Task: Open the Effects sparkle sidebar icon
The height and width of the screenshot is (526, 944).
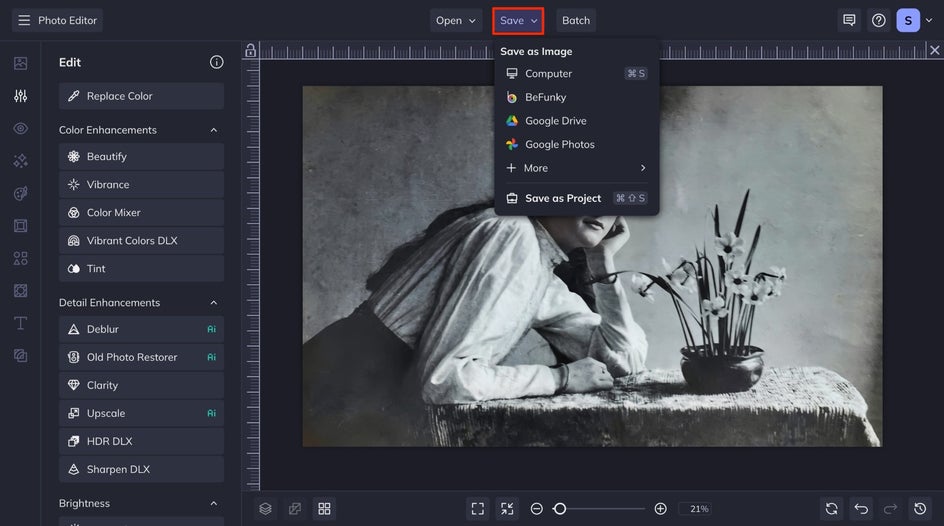Action: pyautogui.click(x=20, y=161)
